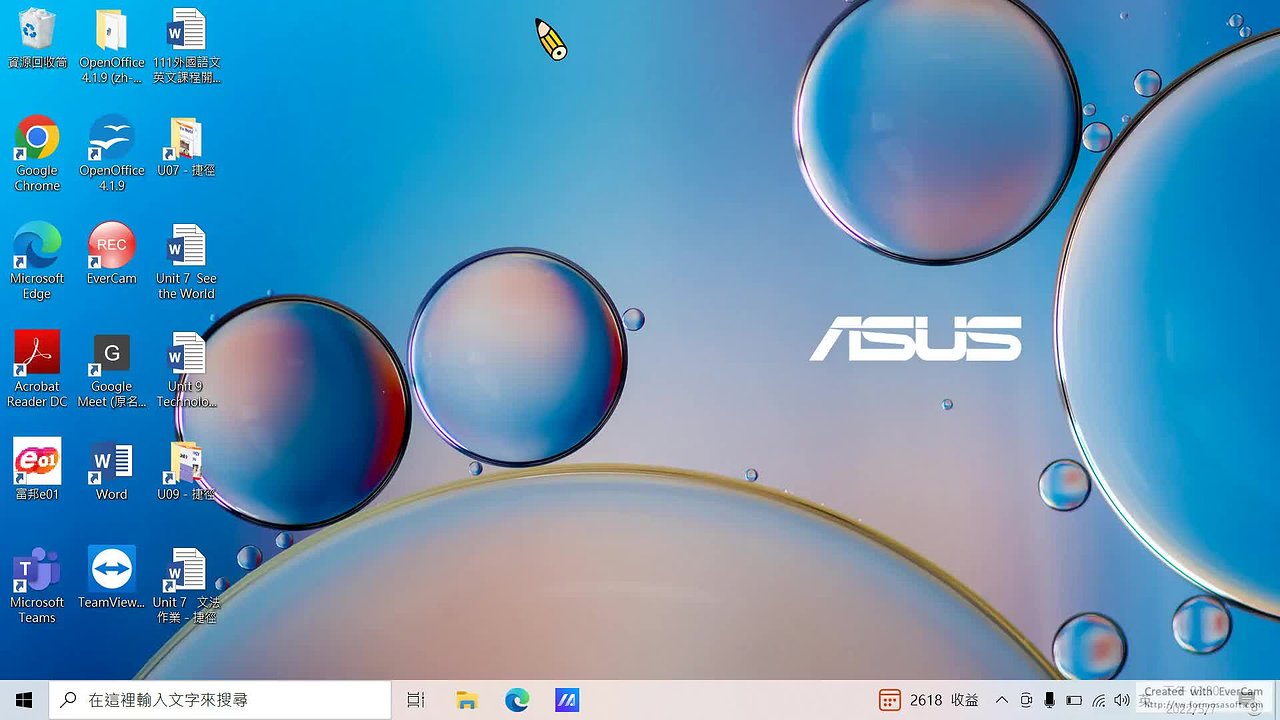The image size is (1280, 720).
Task: Open the Windows Start menu
Action: point(24,700)
